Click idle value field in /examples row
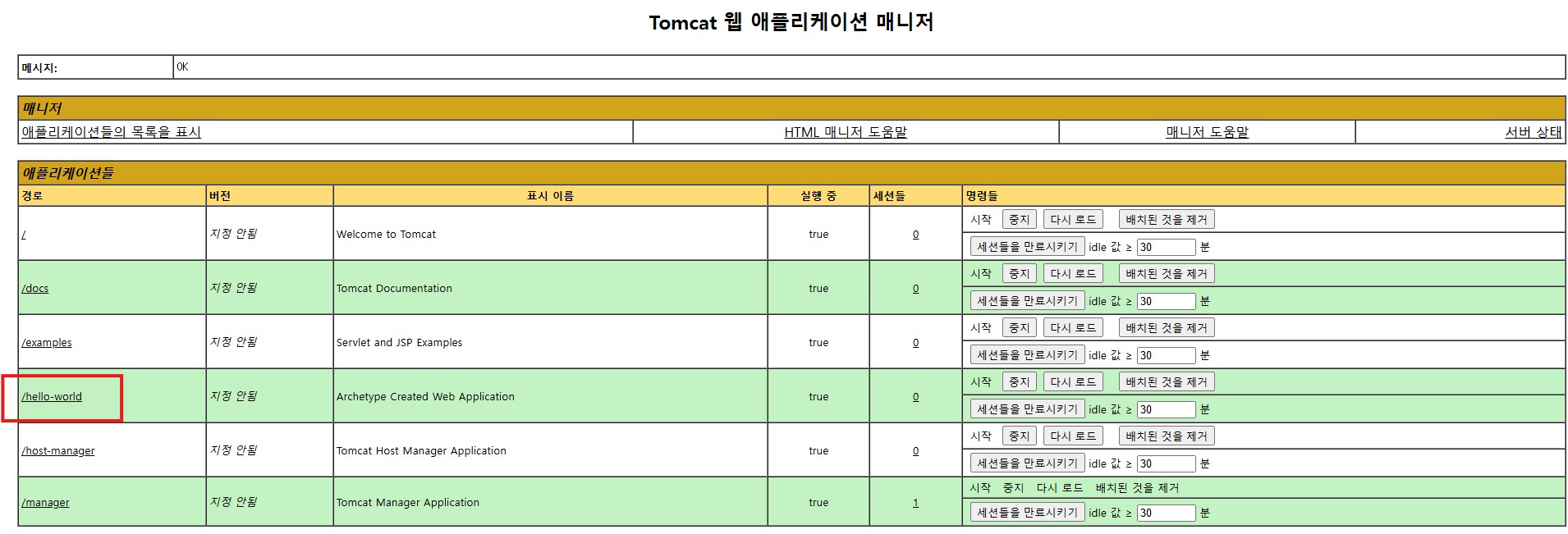This screenshot has width=1568, height=534. point(1166,355)
